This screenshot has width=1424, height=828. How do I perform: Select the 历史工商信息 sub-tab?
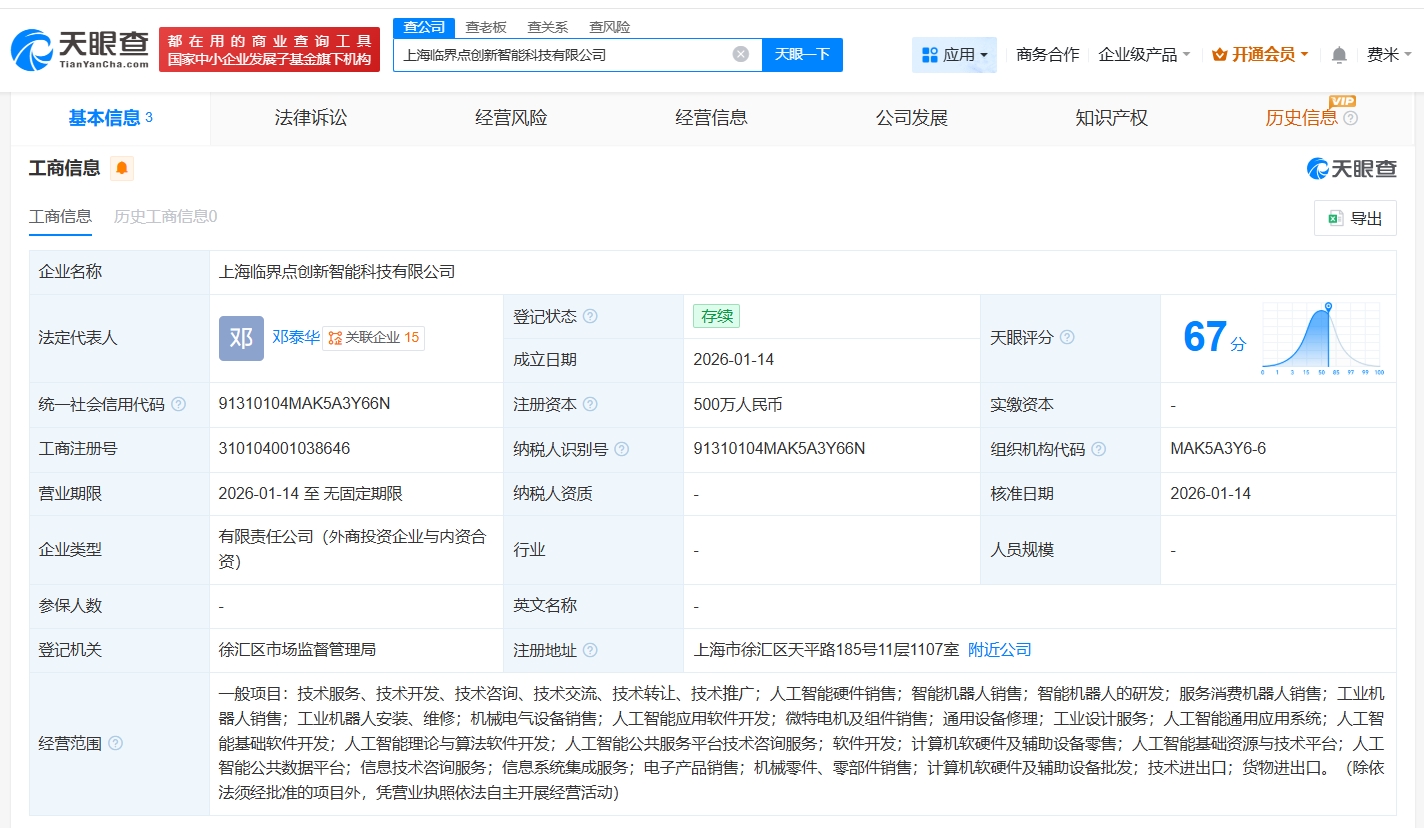pyautogui.click(x=165, y=216)
